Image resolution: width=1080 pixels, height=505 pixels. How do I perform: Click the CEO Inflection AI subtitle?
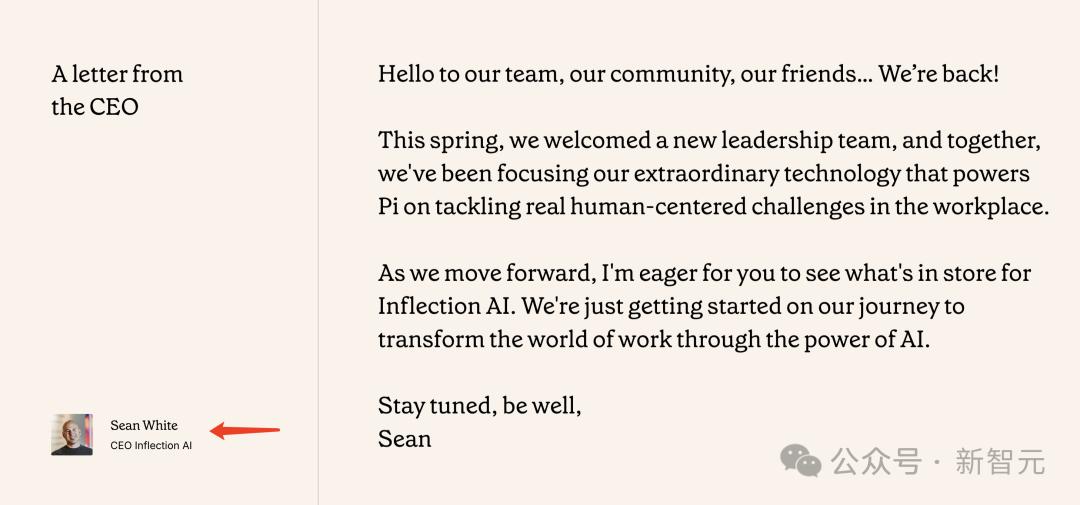coord(151,446)
